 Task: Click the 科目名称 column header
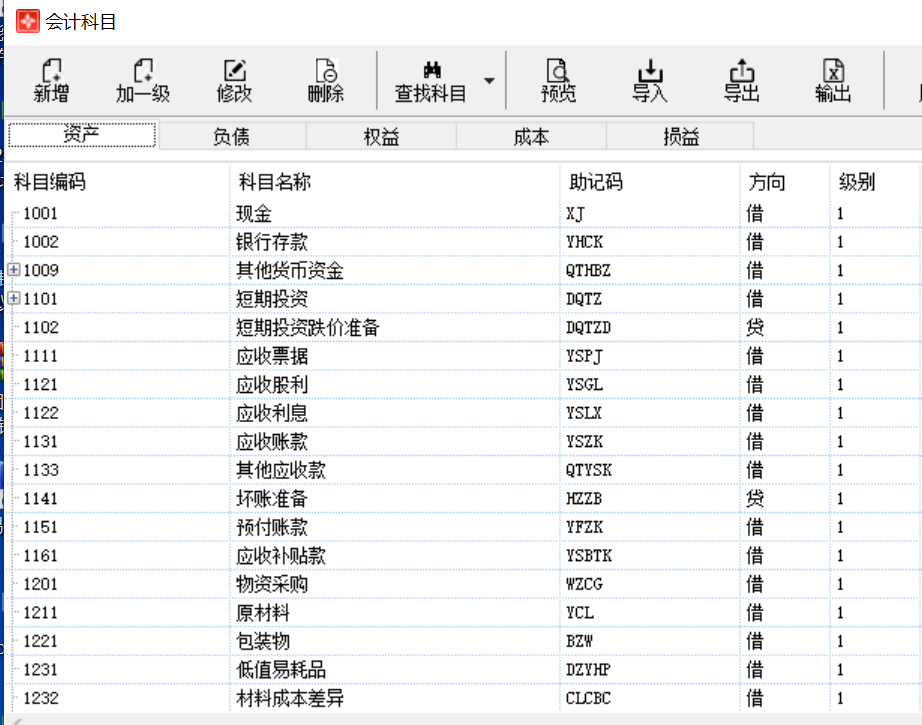point(275,182)
